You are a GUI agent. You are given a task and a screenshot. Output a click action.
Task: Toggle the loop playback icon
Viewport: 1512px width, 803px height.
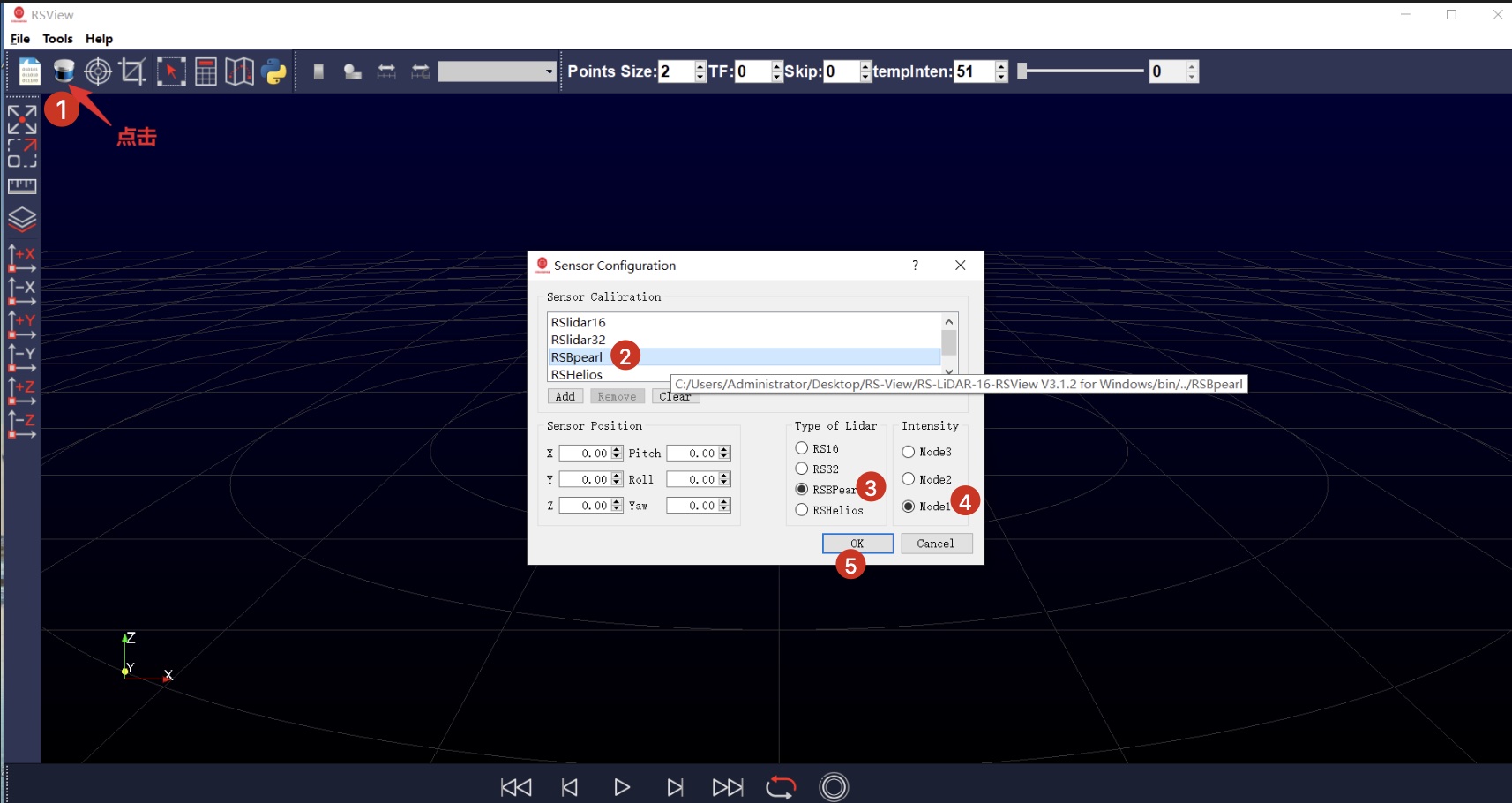[x=781, y=787]
